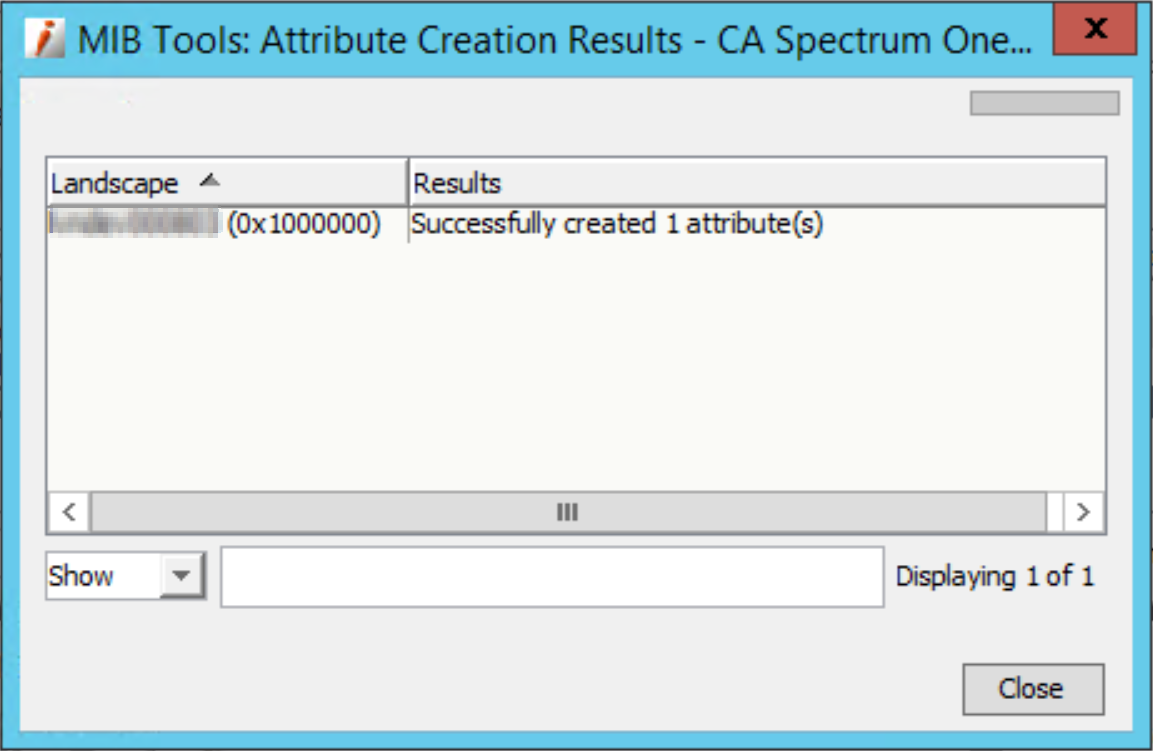Viewport: 1153px width, 751px height.
Task: Click the 'Successfully created 1 attribute(s)' result cell
Action: pyautogui.click(x=617, y=224)
